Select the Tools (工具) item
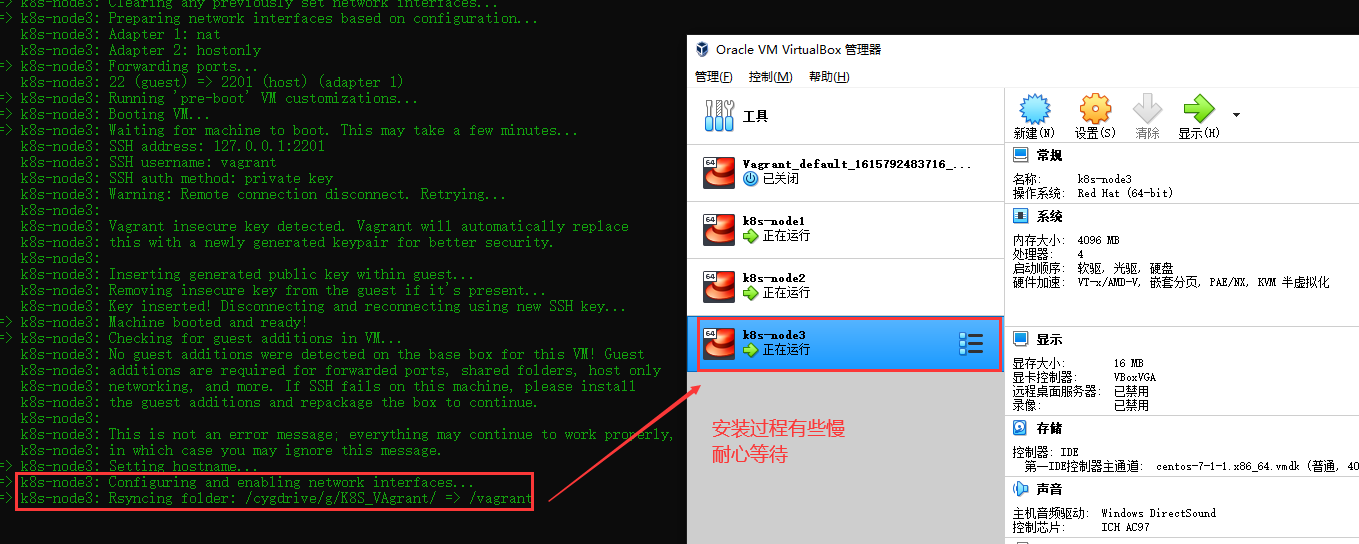The image size is (1359, 544). tap(845, 116)
